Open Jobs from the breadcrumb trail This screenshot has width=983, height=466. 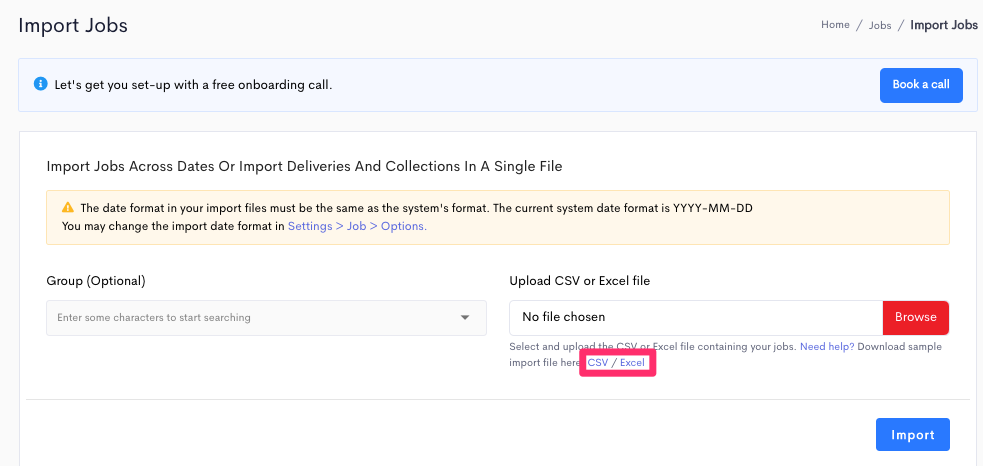[880, 26]
